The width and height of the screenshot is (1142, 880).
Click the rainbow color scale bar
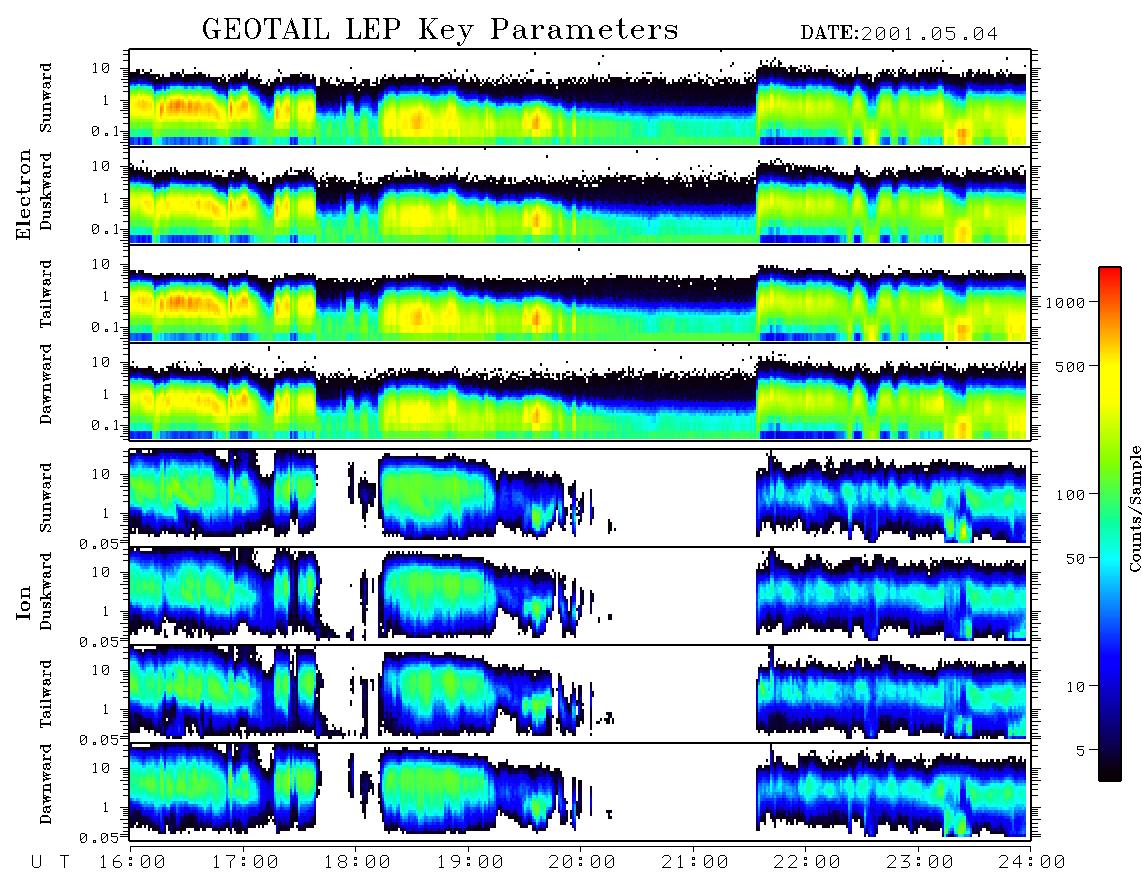[1110, 524]
